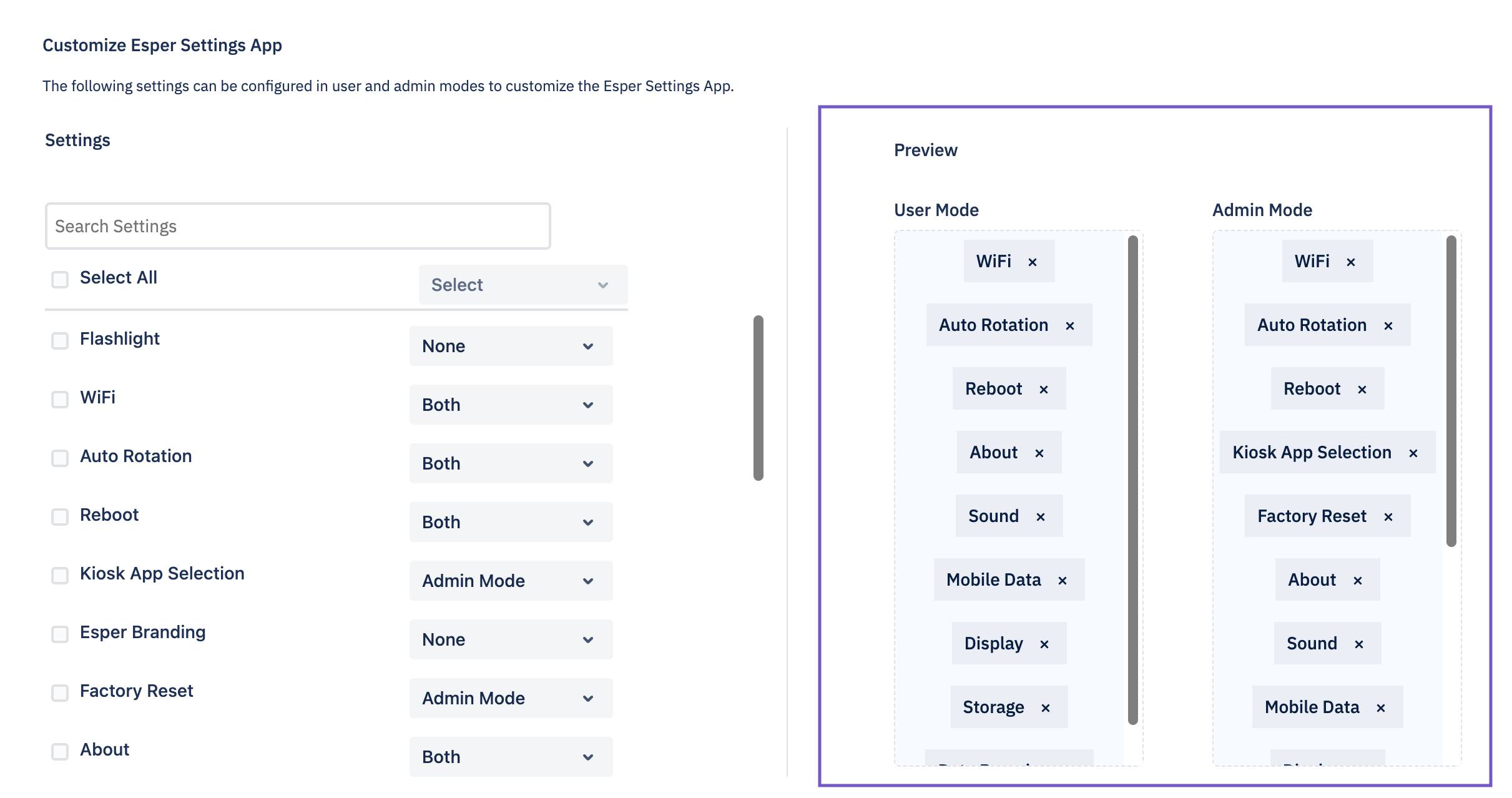Check the Select All checkbox
This screenshot has width=1512, height=798.
coord(59,279)
